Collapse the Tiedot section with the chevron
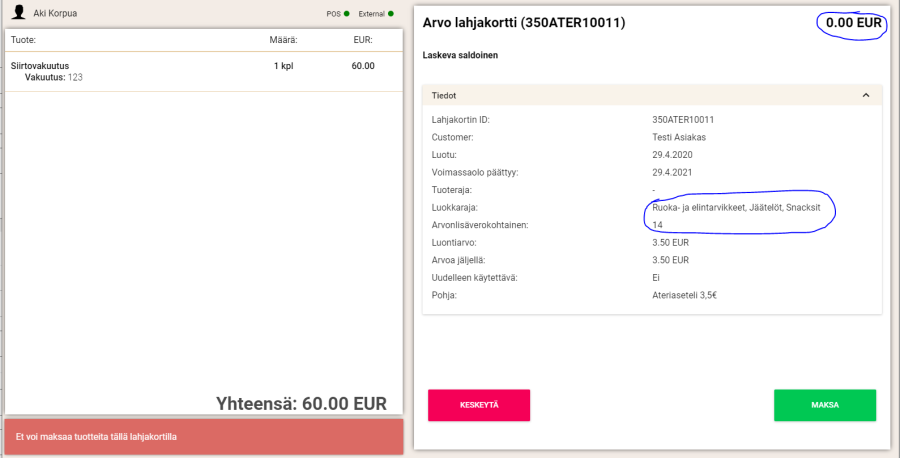 [866, 96]
